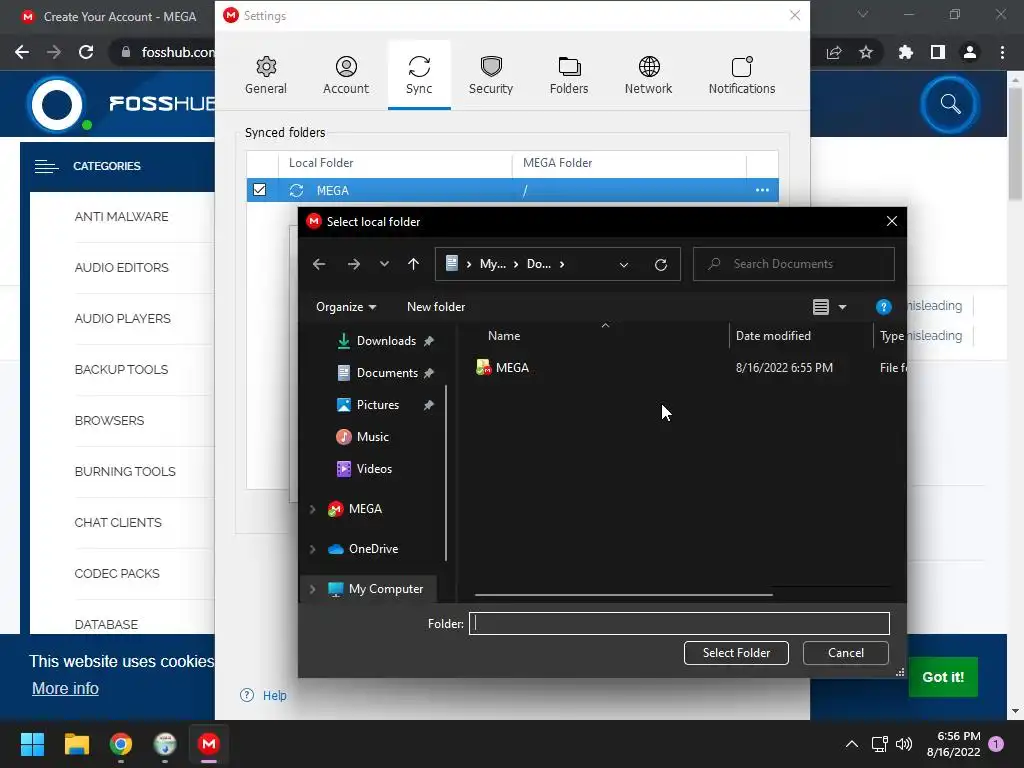Change the file view layout icon
The height and width of the screenshot is (768, 1024).
tap(821, 307)
